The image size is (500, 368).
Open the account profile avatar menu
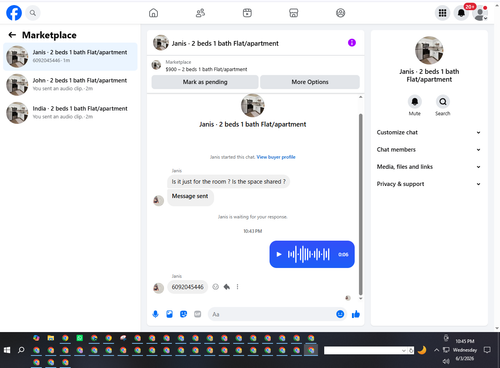[480, 13]
